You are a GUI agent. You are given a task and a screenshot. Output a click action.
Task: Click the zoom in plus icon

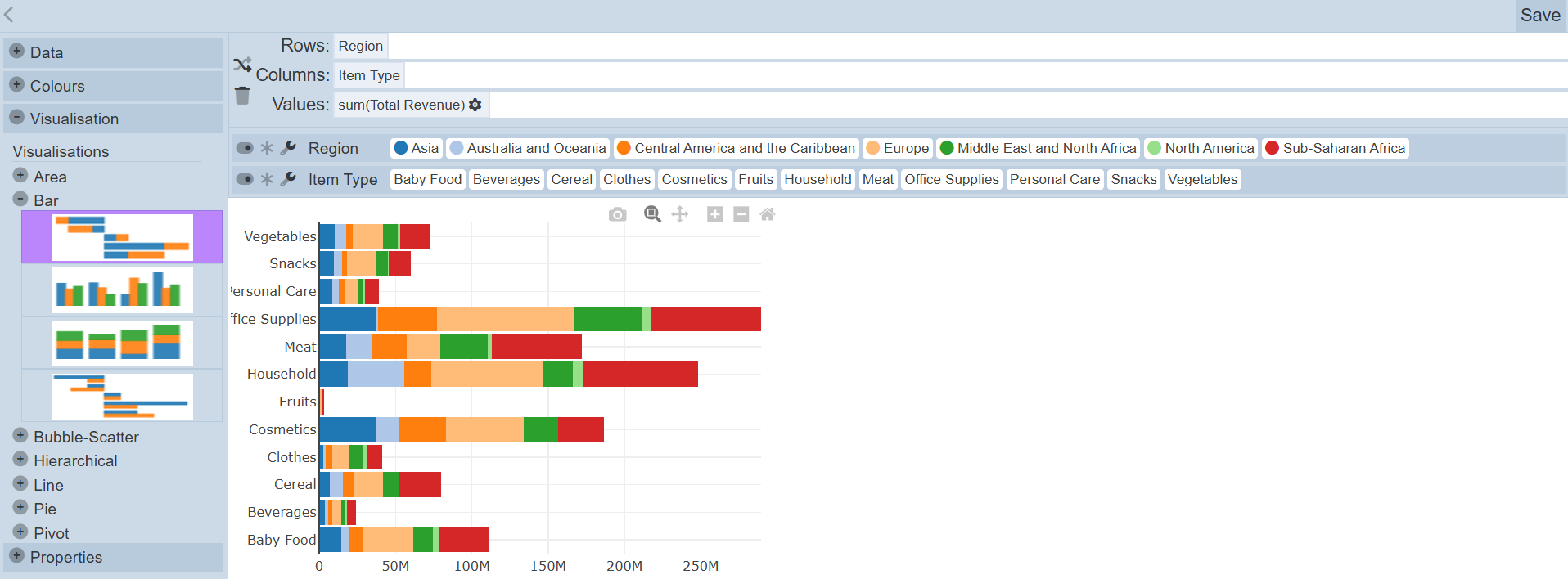click(x=714, y=214)
